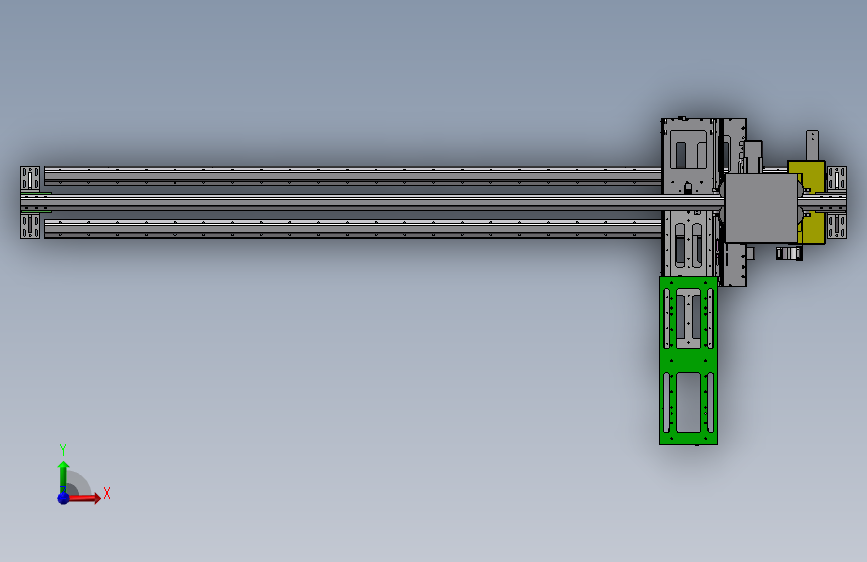This screenshot has height=562, width=867.
Task: Select the lower linear guide rail
Action: (353, 229)
